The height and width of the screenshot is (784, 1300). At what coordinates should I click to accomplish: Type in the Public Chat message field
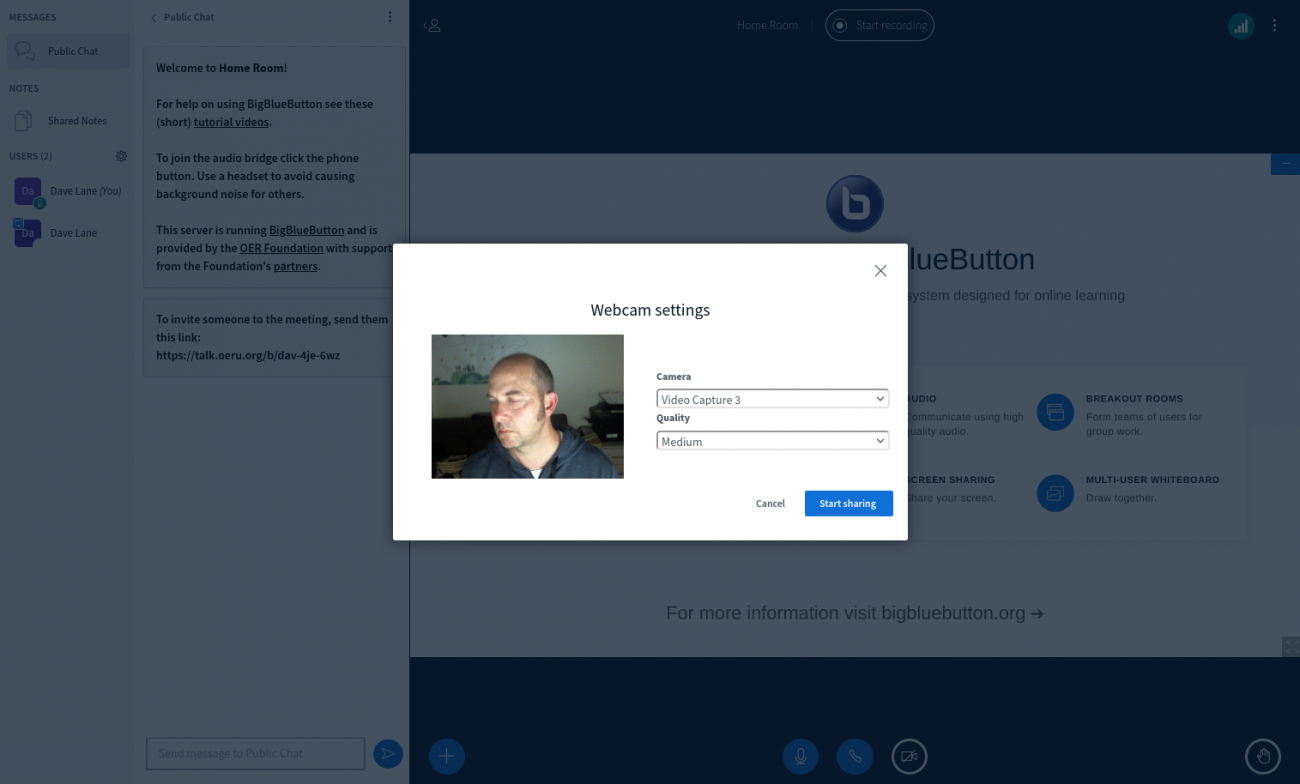[255, 754]
